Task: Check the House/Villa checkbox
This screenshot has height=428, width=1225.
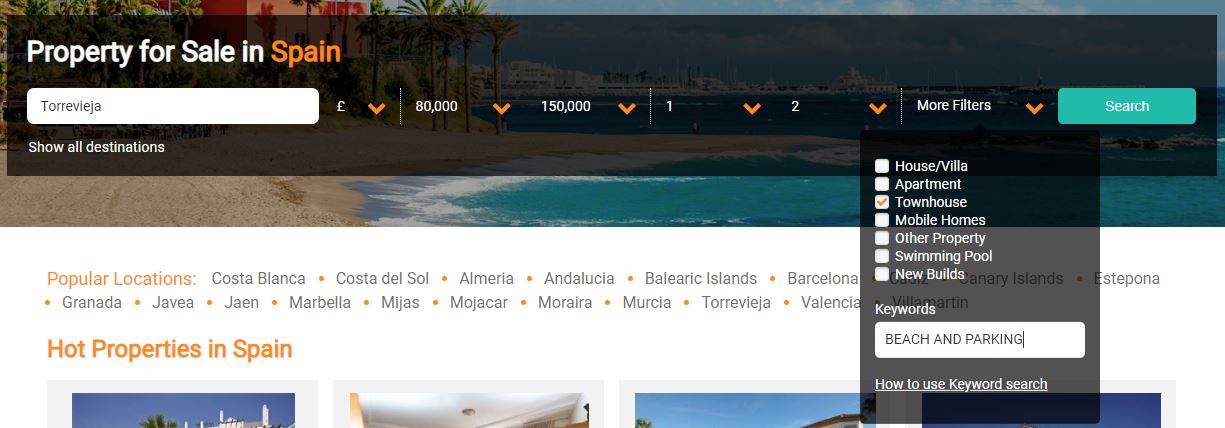Action: [882, 166]
